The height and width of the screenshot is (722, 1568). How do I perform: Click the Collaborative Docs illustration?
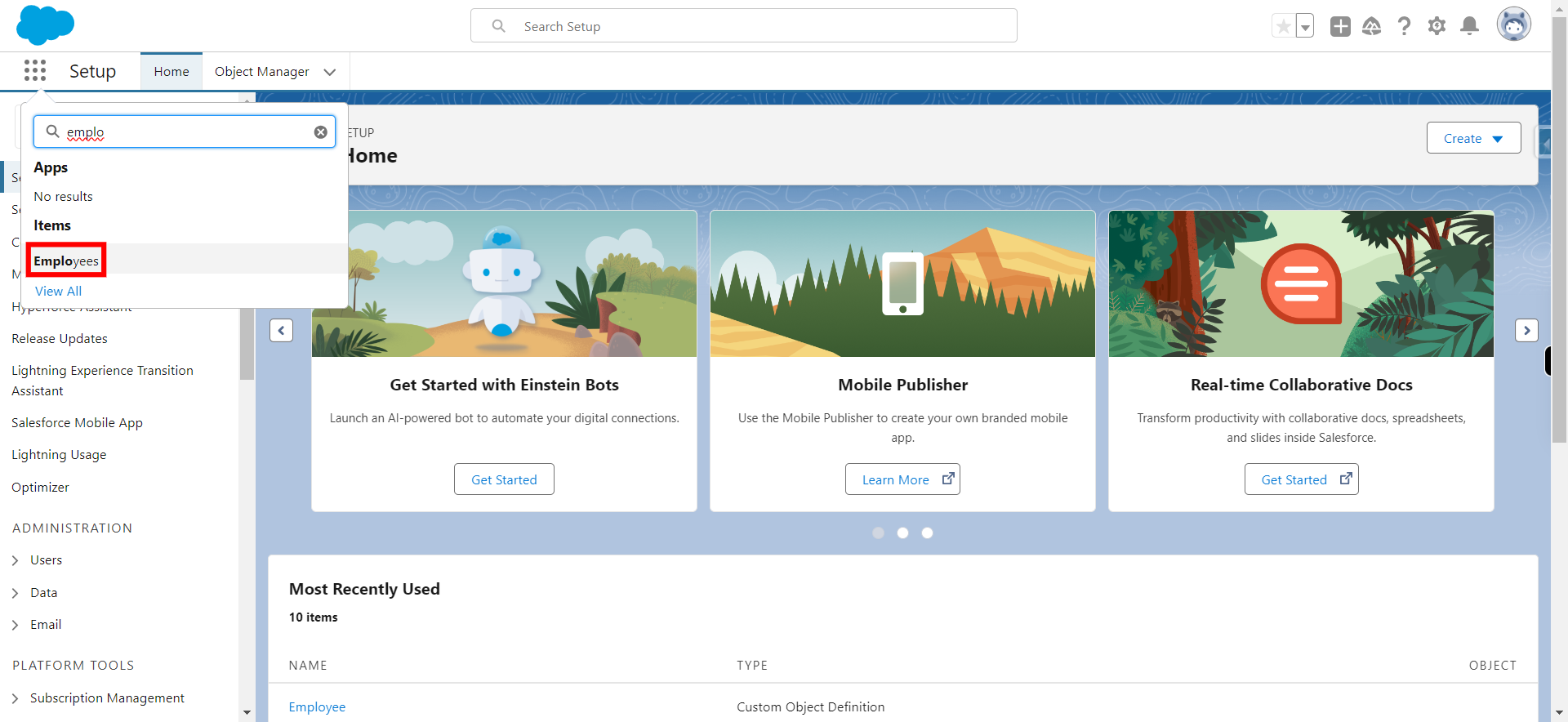pos(1301,283)
